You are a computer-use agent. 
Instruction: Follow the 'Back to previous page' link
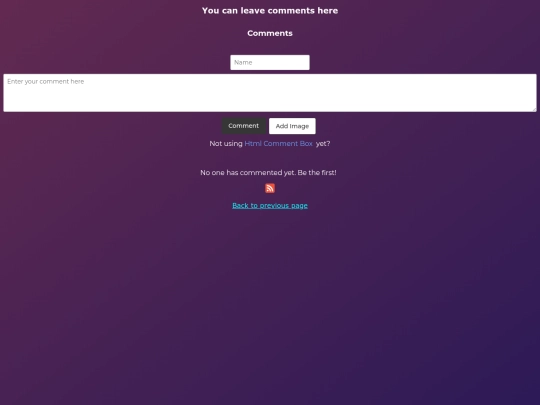click(270, 206)
